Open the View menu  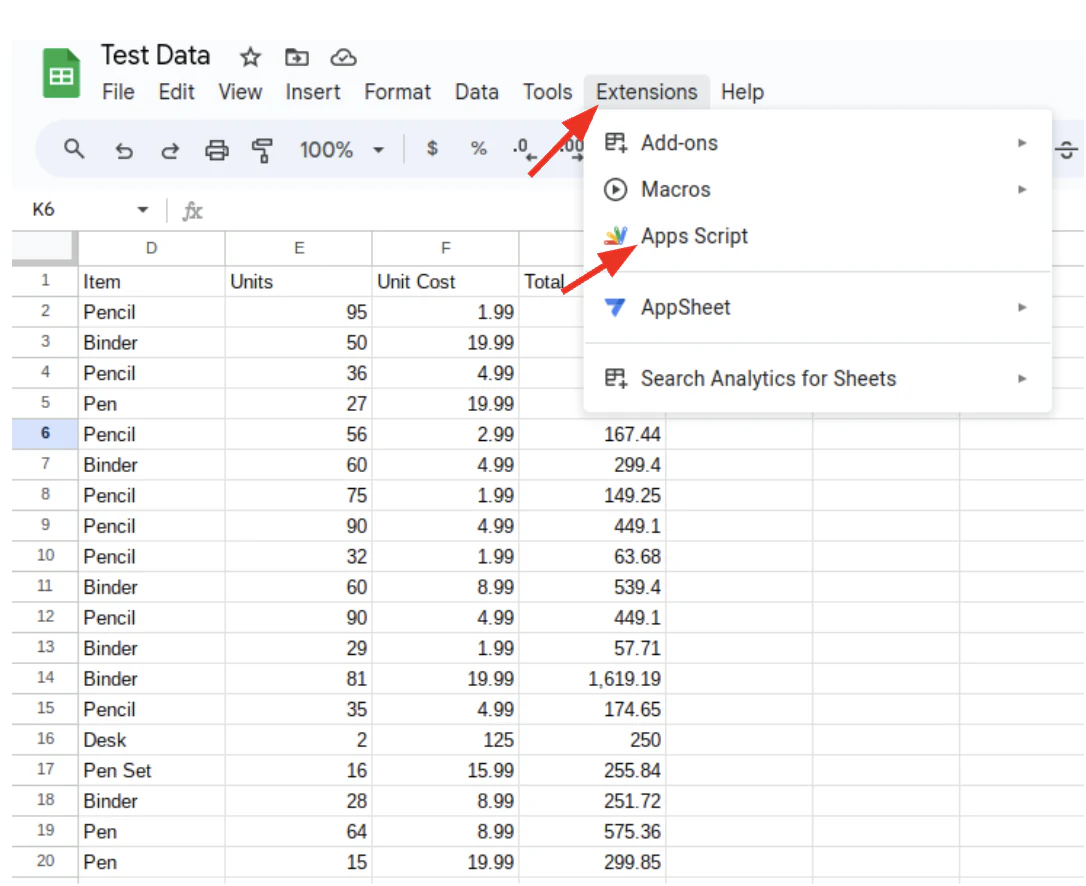point(240,92)
